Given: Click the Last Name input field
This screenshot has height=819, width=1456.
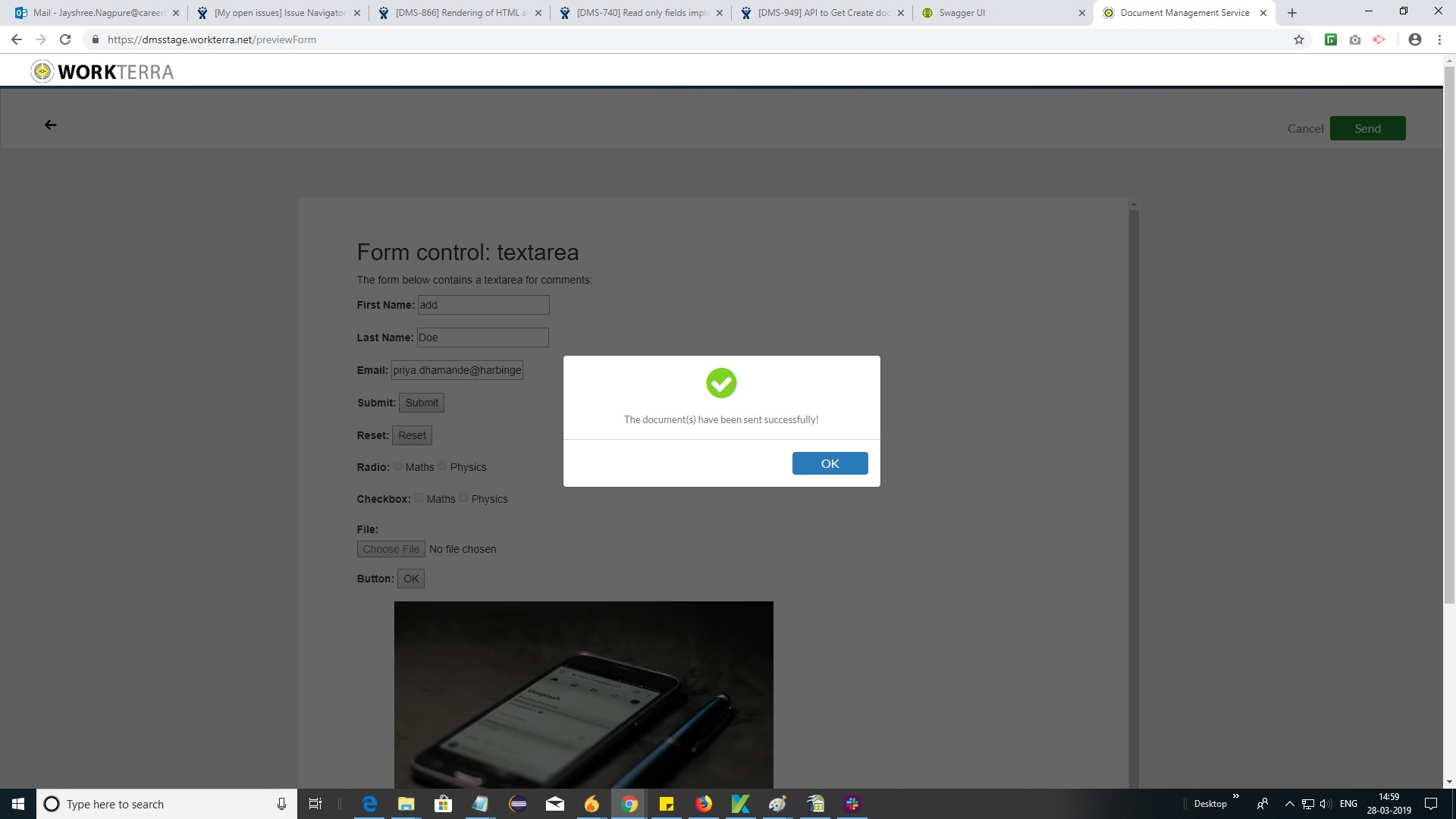Looking at the screenshot, I should (482, 337).
